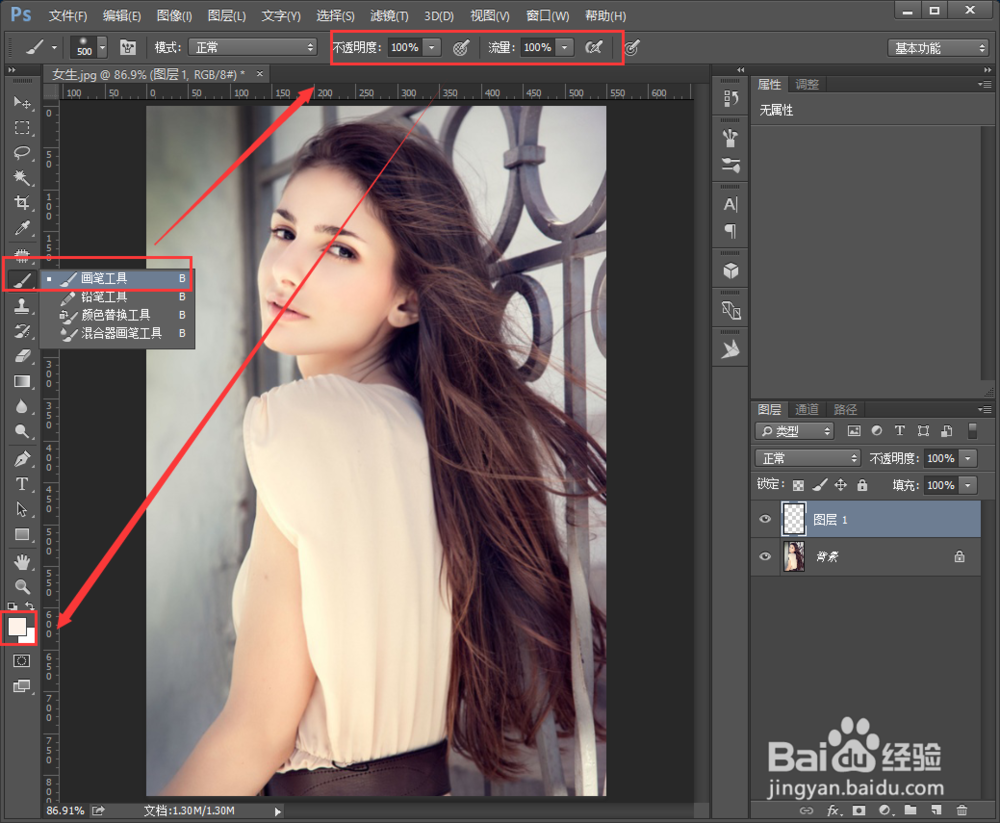The width and height of the screenshot is (1000, 823).
Task: Switch to the 调整 tab
Action: tap(807, 84)
